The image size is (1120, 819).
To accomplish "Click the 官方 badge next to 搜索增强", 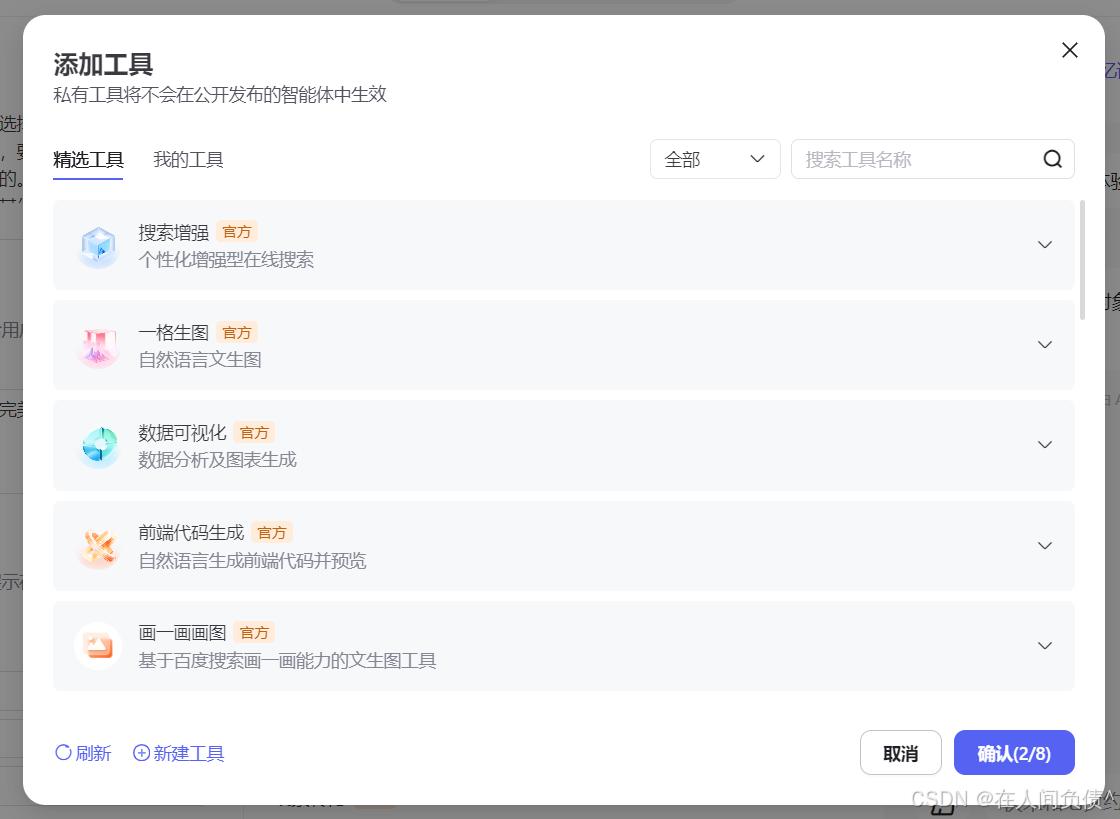I will [x=237, y=231].
